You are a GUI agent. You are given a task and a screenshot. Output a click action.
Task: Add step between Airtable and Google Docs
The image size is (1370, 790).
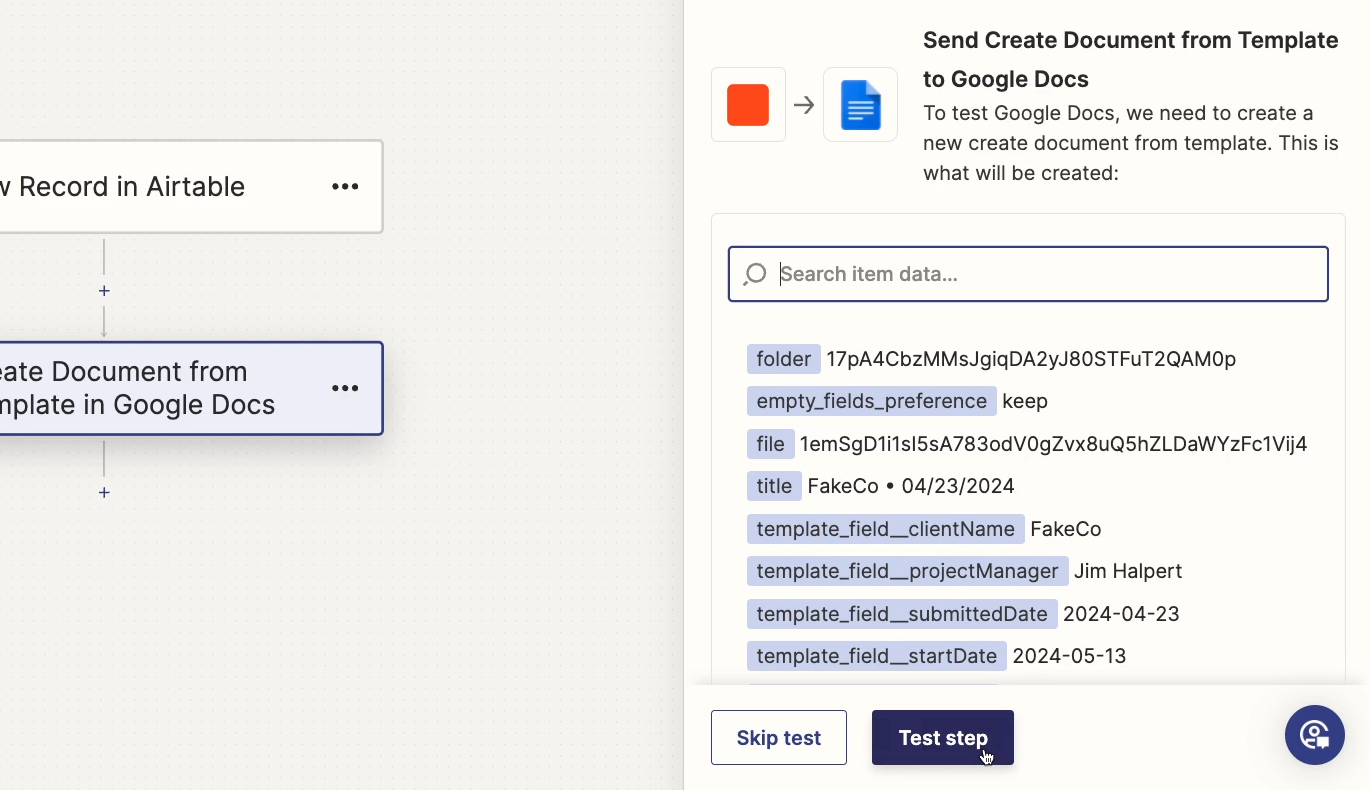click(104, 291)
